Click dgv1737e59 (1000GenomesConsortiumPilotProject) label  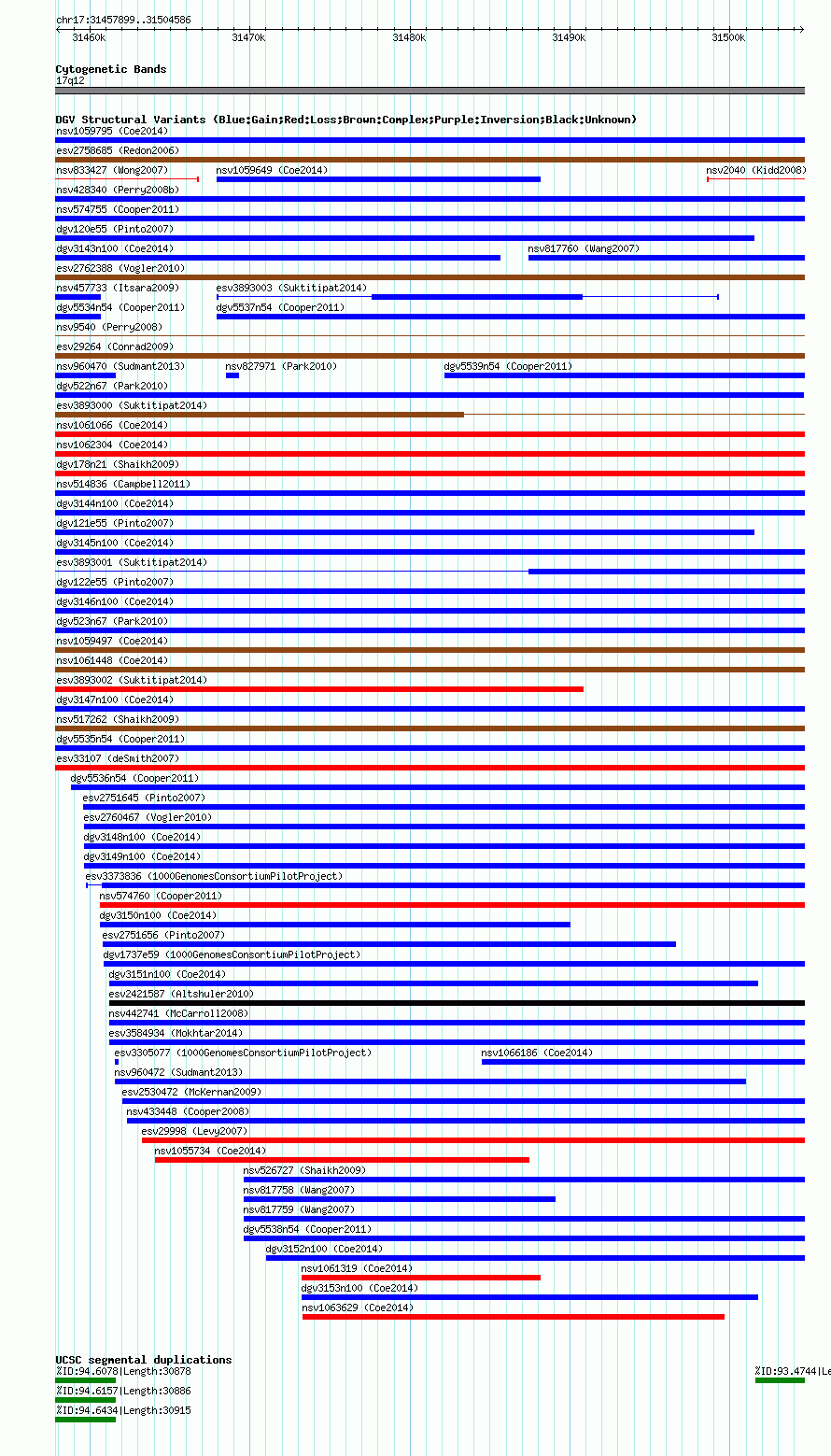pos(232,954)
